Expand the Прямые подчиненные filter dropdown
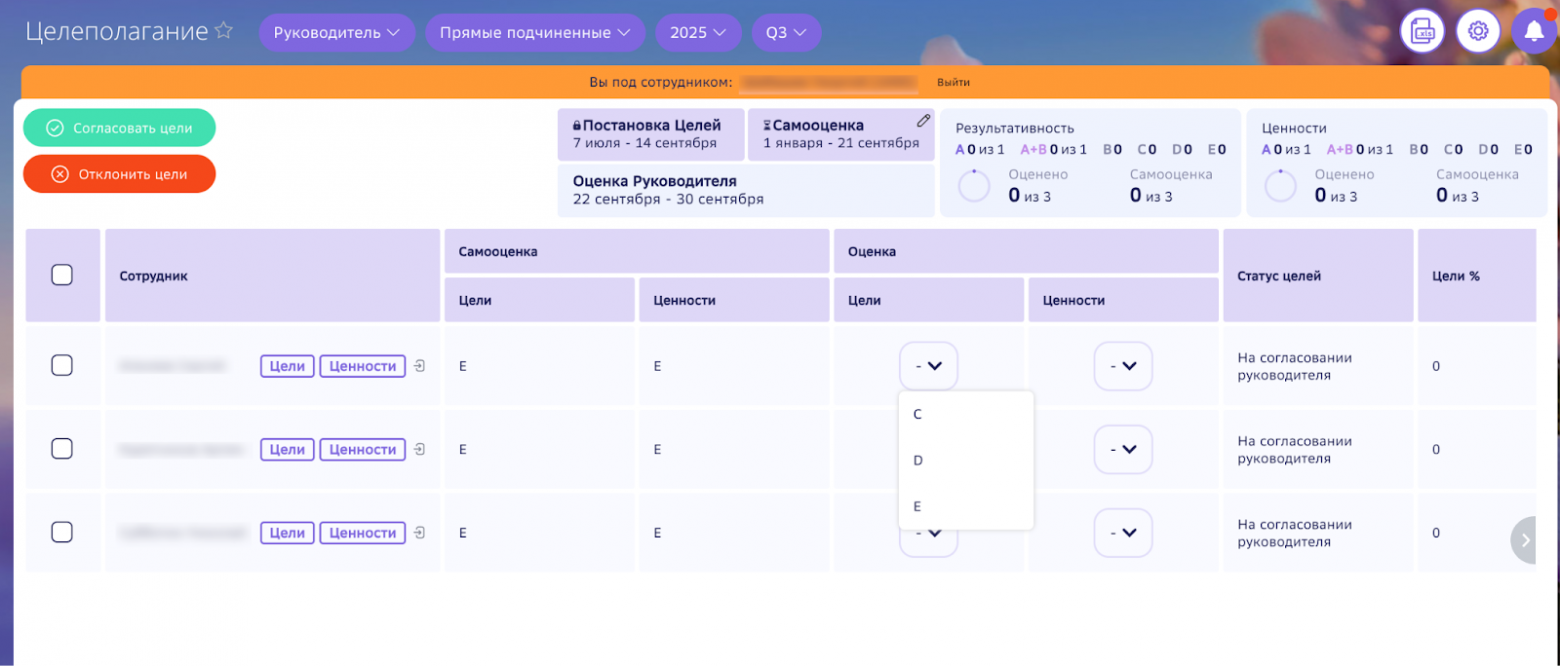The width and height of the screenshot is (1560, 666). pos(535,33)
